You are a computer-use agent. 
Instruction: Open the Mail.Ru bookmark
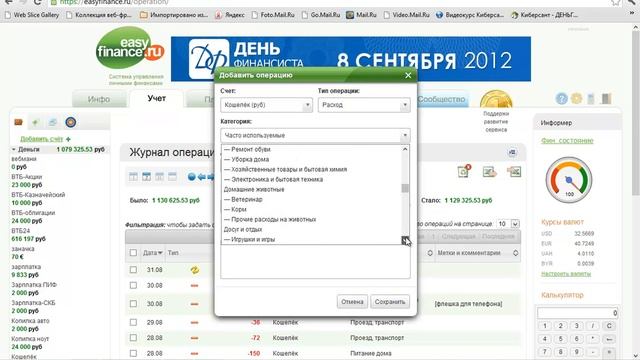pyautogui.click(x=362, y=15)
